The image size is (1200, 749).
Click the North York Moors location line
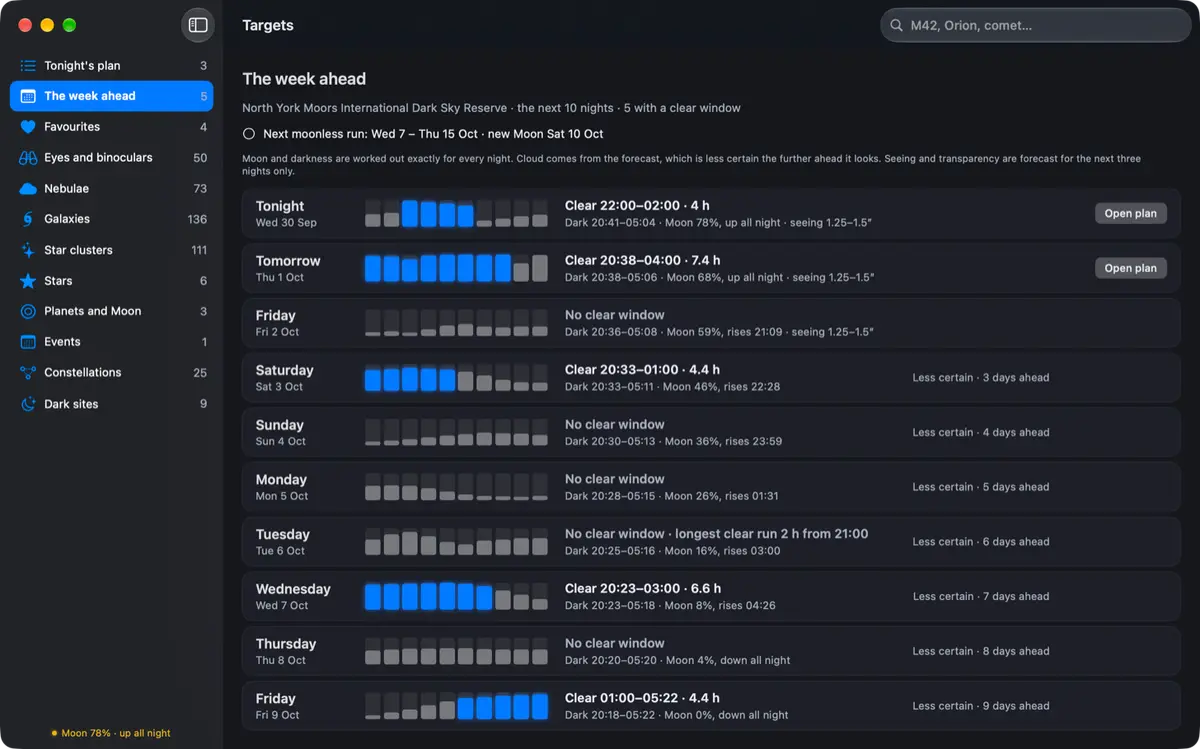click(491, 108)
